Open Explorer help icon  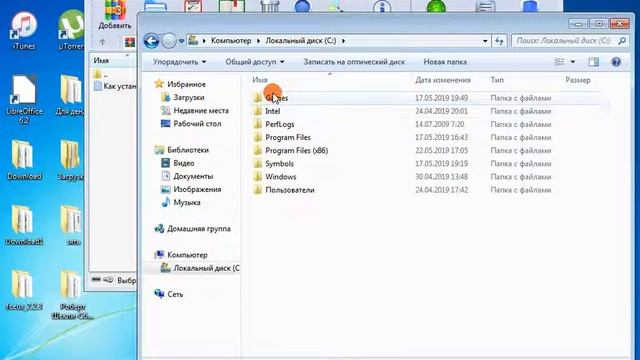point(616,62)
